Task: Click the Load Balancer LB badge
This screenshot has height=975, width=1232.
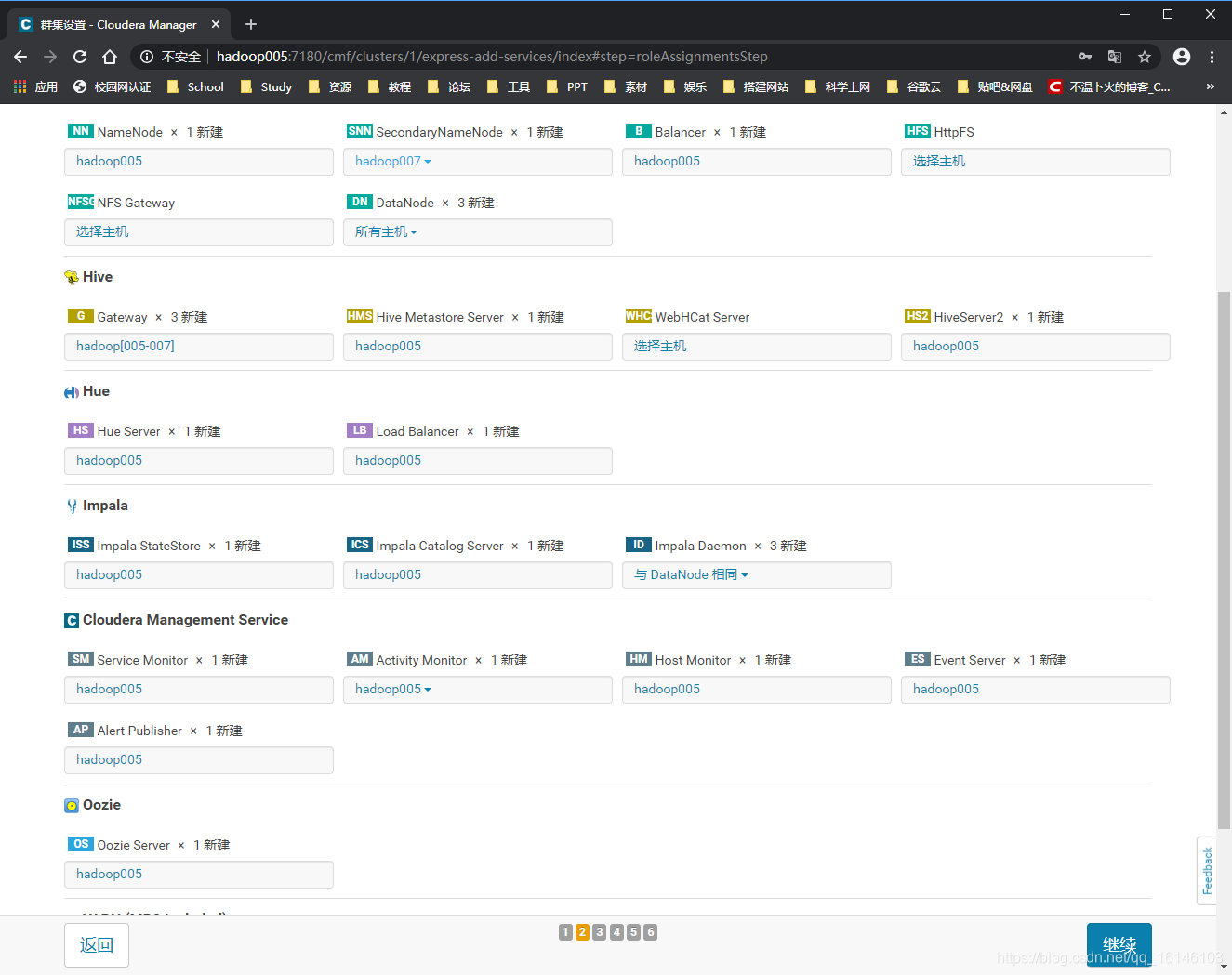Action: pos(360,430)
